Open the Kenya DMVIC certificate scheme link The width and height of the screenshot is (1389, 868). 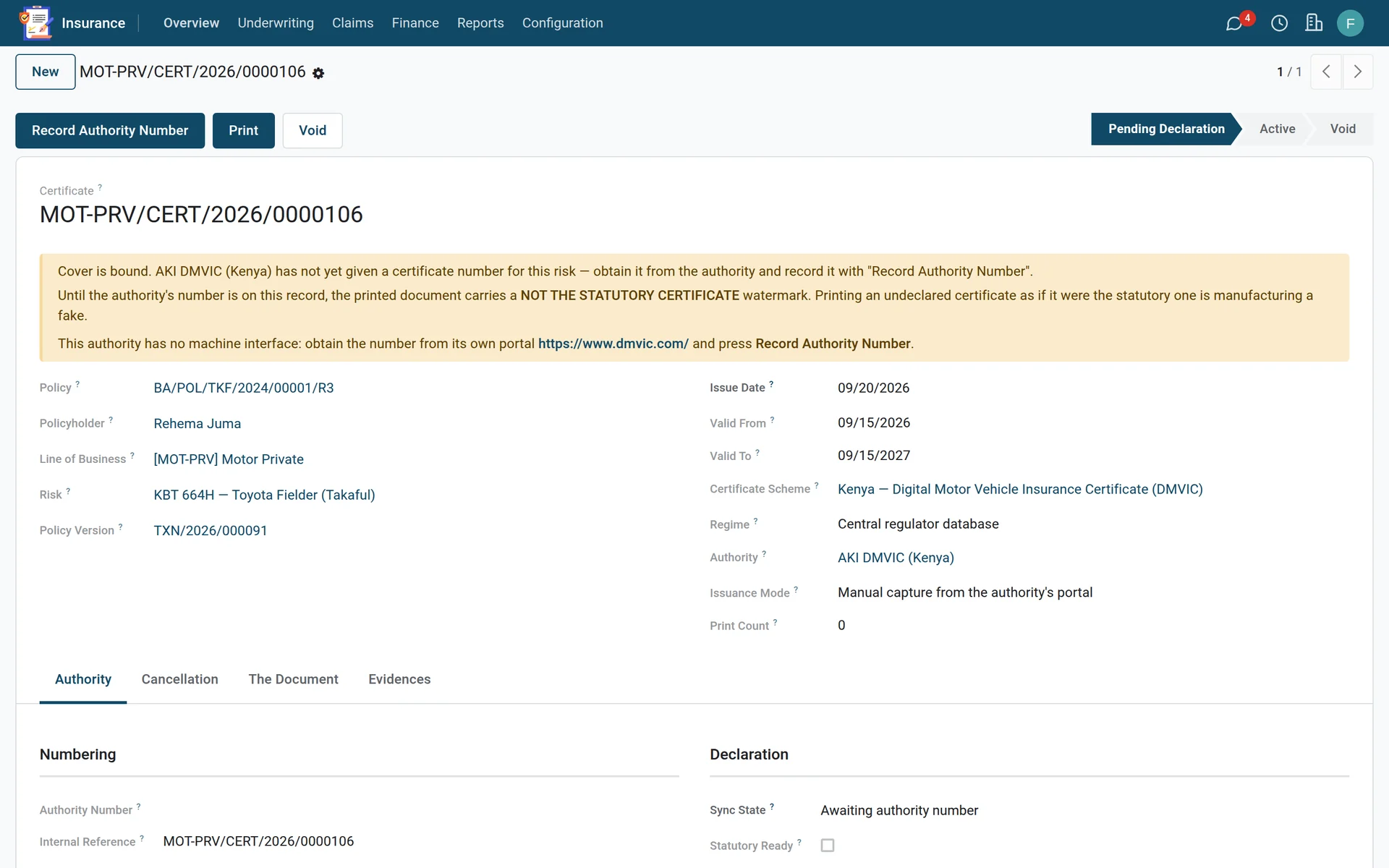pyautogui.click(x=1020, y=489)
